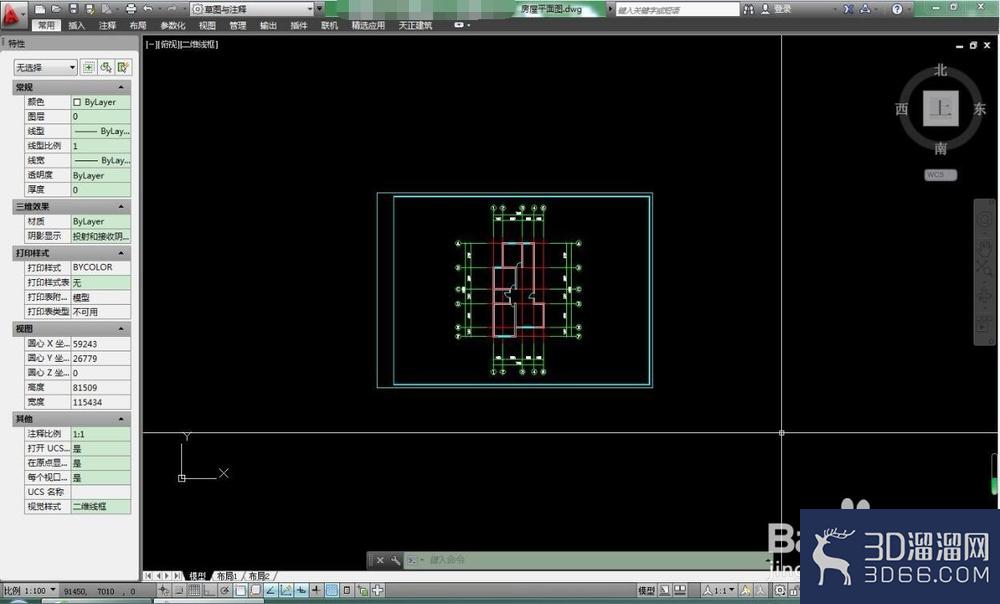
Task: Toggle Object Snap Tracking in status bar
Action: [x=270, y=590]
